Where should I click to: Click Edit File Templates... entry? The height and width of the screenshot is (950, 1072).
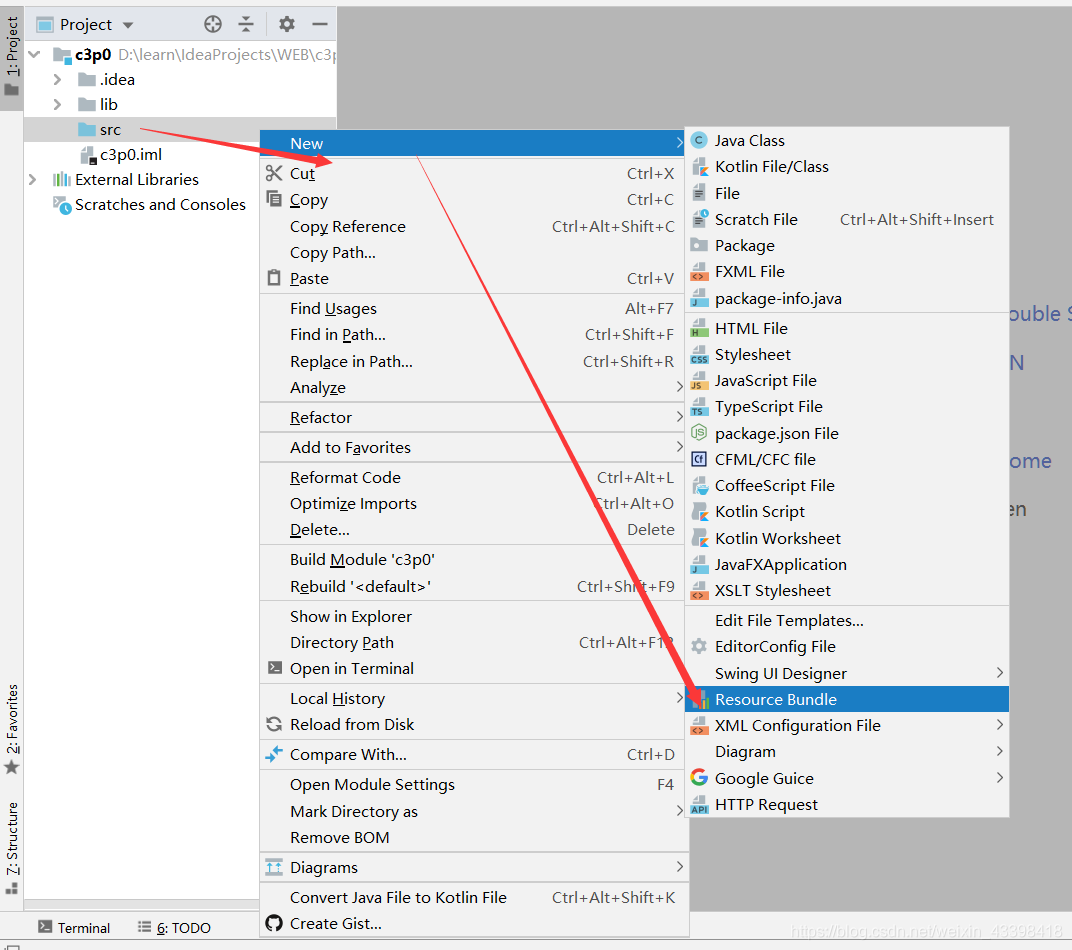pos(846,621)
